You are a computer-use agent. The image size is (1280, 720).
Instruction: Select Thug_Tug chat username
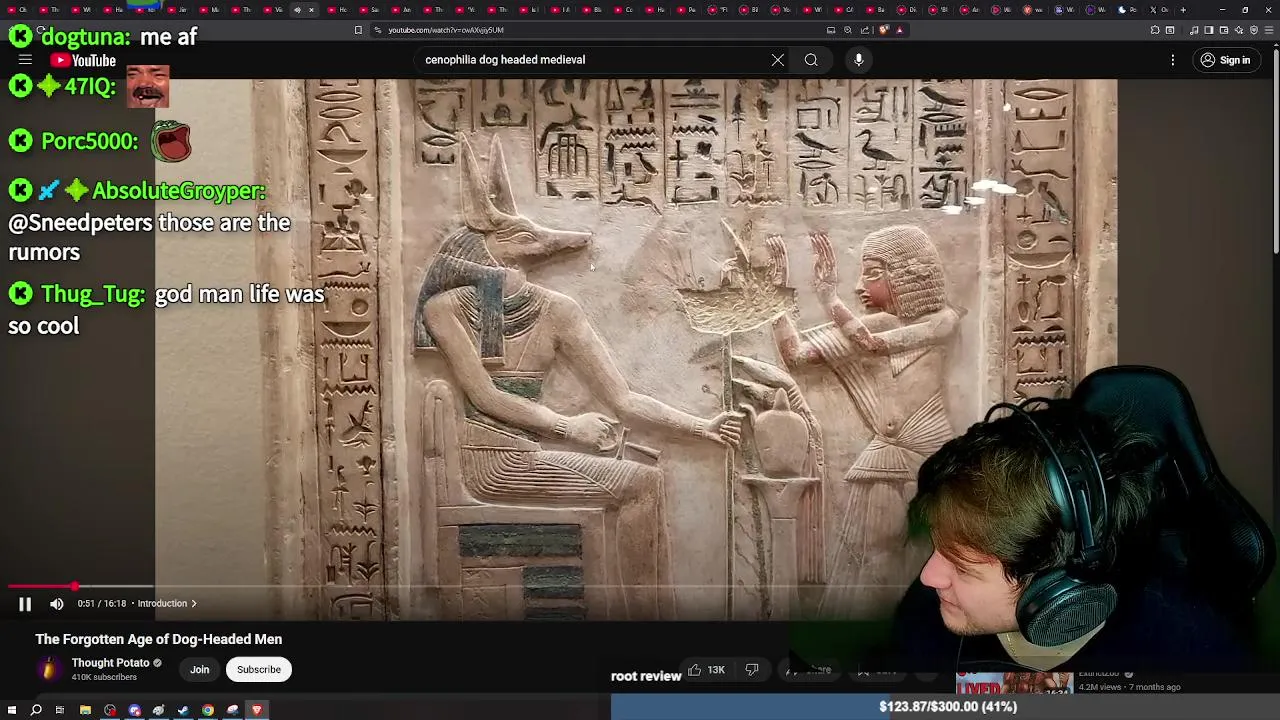click(x=93, y=295)
